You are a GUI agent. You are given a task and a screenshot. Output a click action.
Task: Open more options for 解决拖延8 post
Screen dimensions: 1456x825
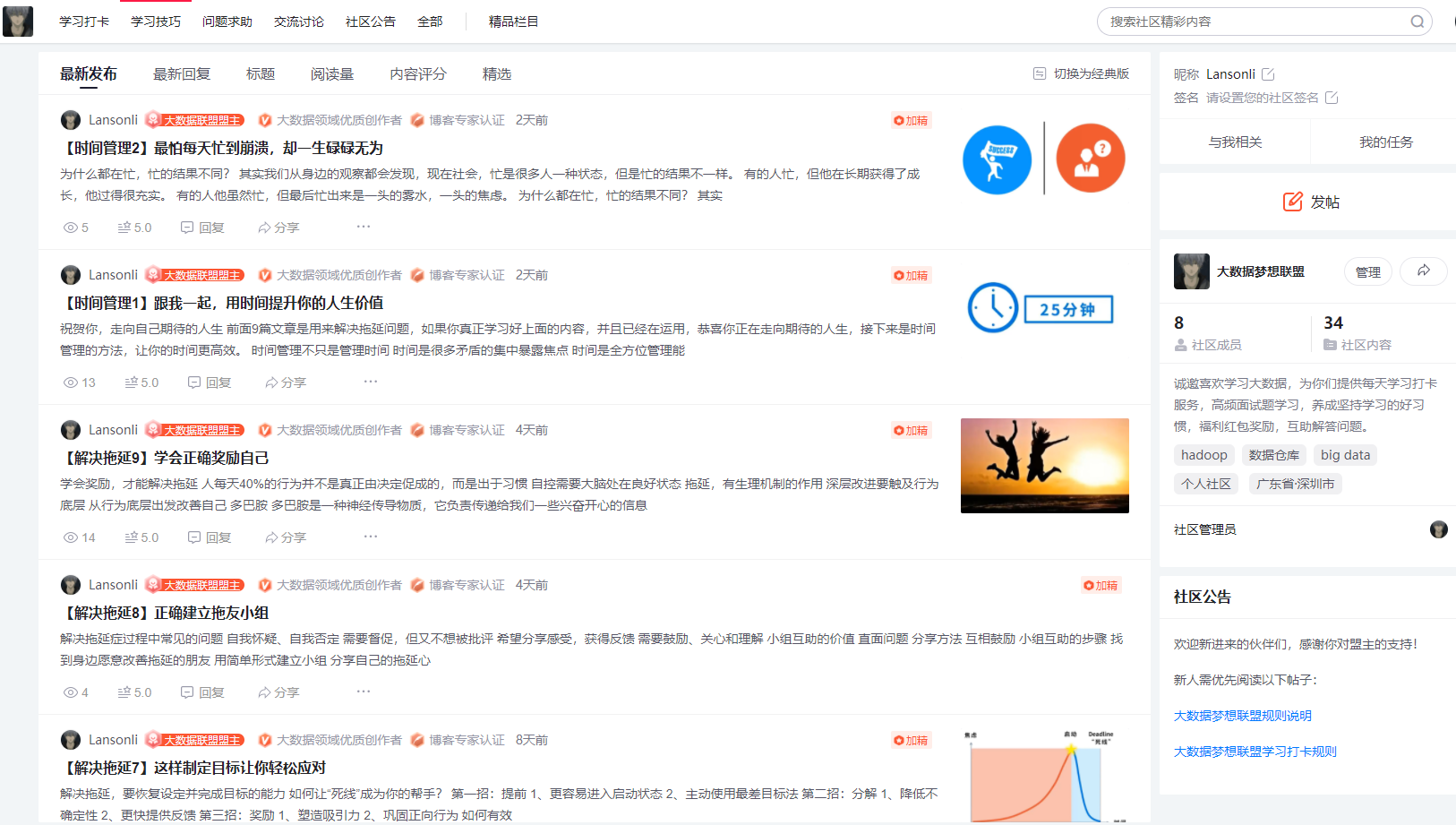click(x=364, y=692)
